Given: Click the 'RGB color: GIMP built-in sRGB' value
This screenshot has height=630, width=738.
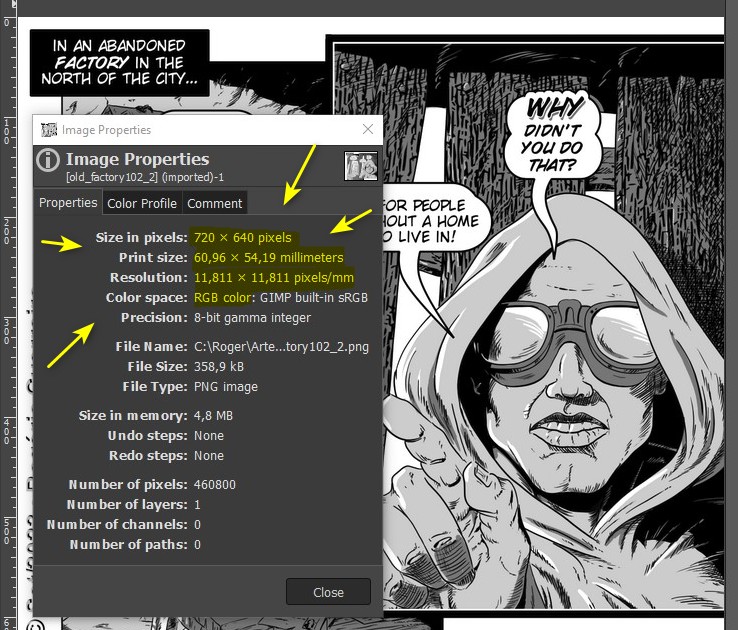Looking at the screenshot, I should (281, 297).
